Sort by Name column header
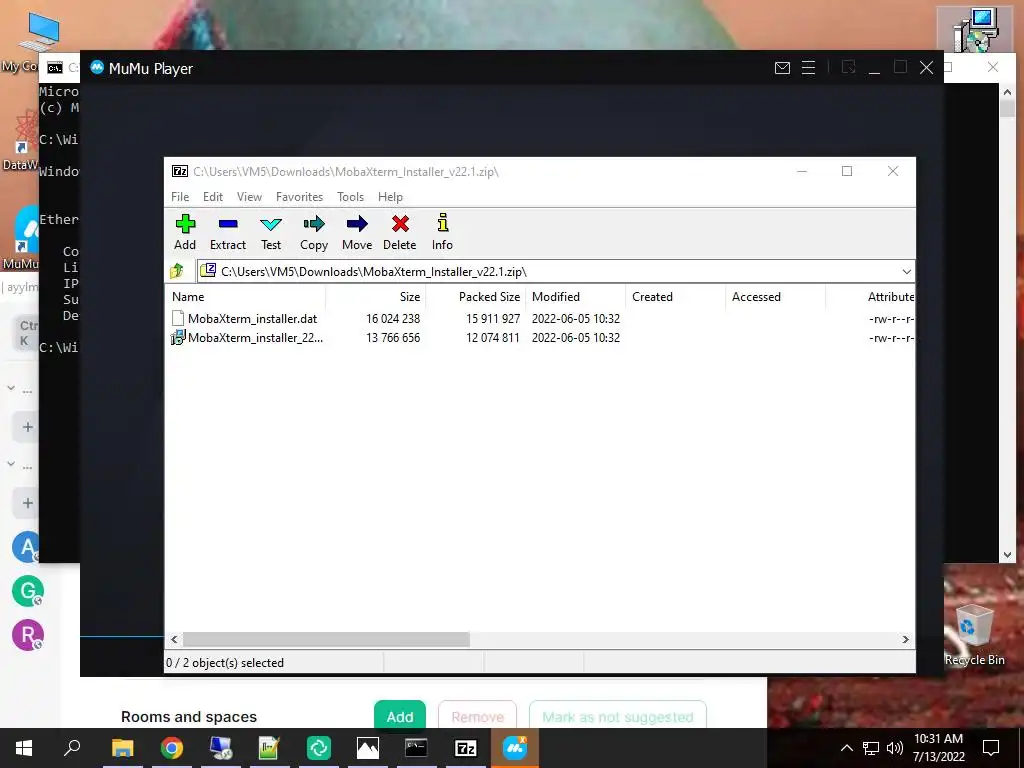1024x768 pixels. point(246,296)
